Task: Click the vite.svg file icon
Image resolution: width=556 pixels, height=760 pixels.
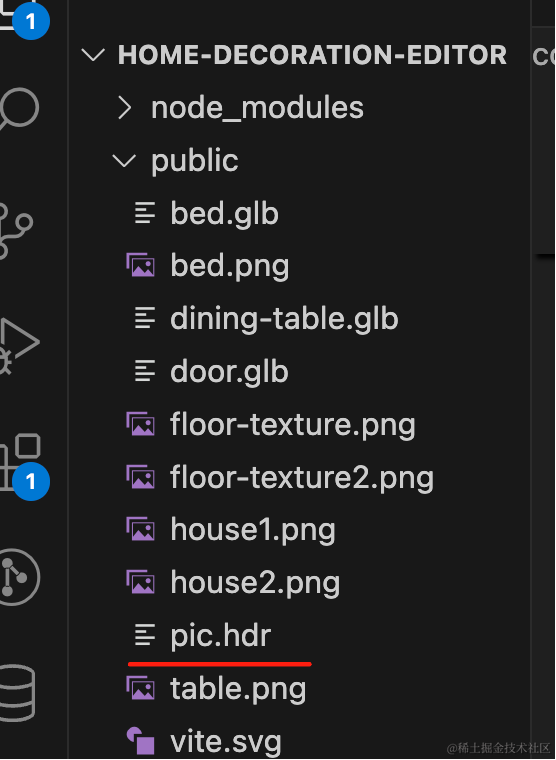Action: (x=141, y=741)
